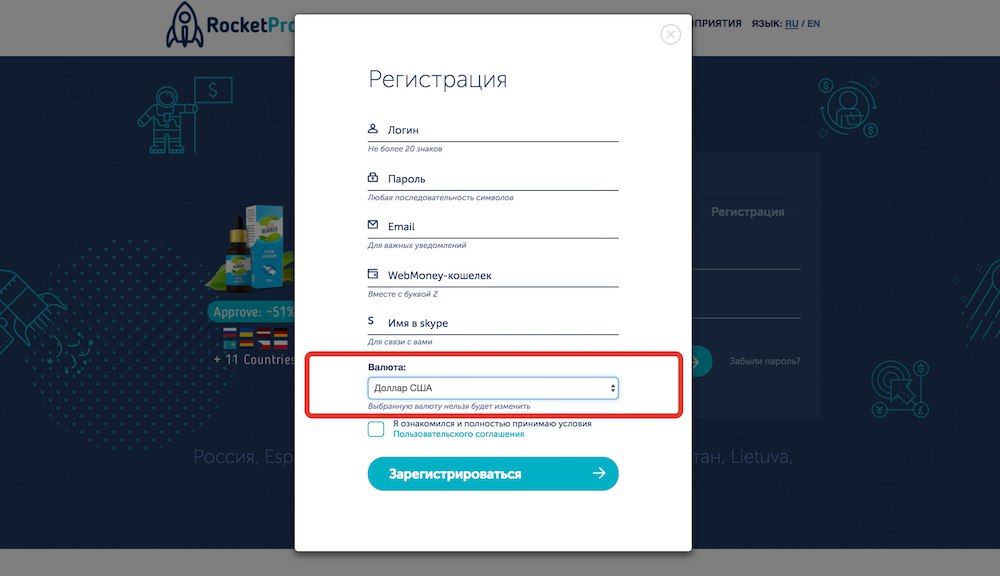Click the user icon beside Логин
Screen dimensions: 1000x576
click(x=373, y=129)
